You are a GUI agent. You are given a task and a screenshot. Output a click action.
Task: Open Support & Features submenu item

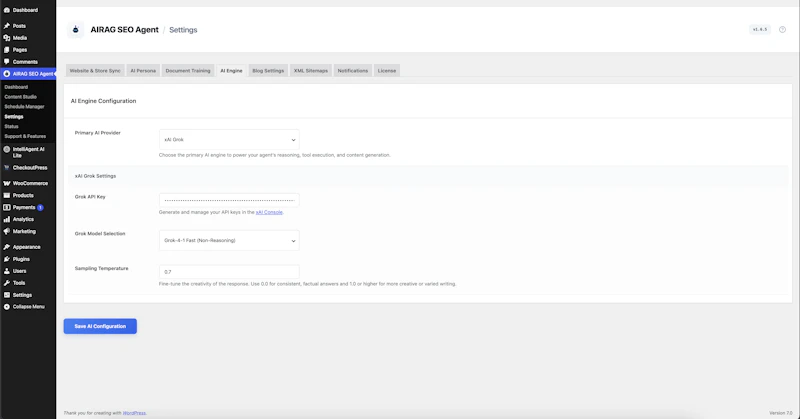tap(25, 136)
